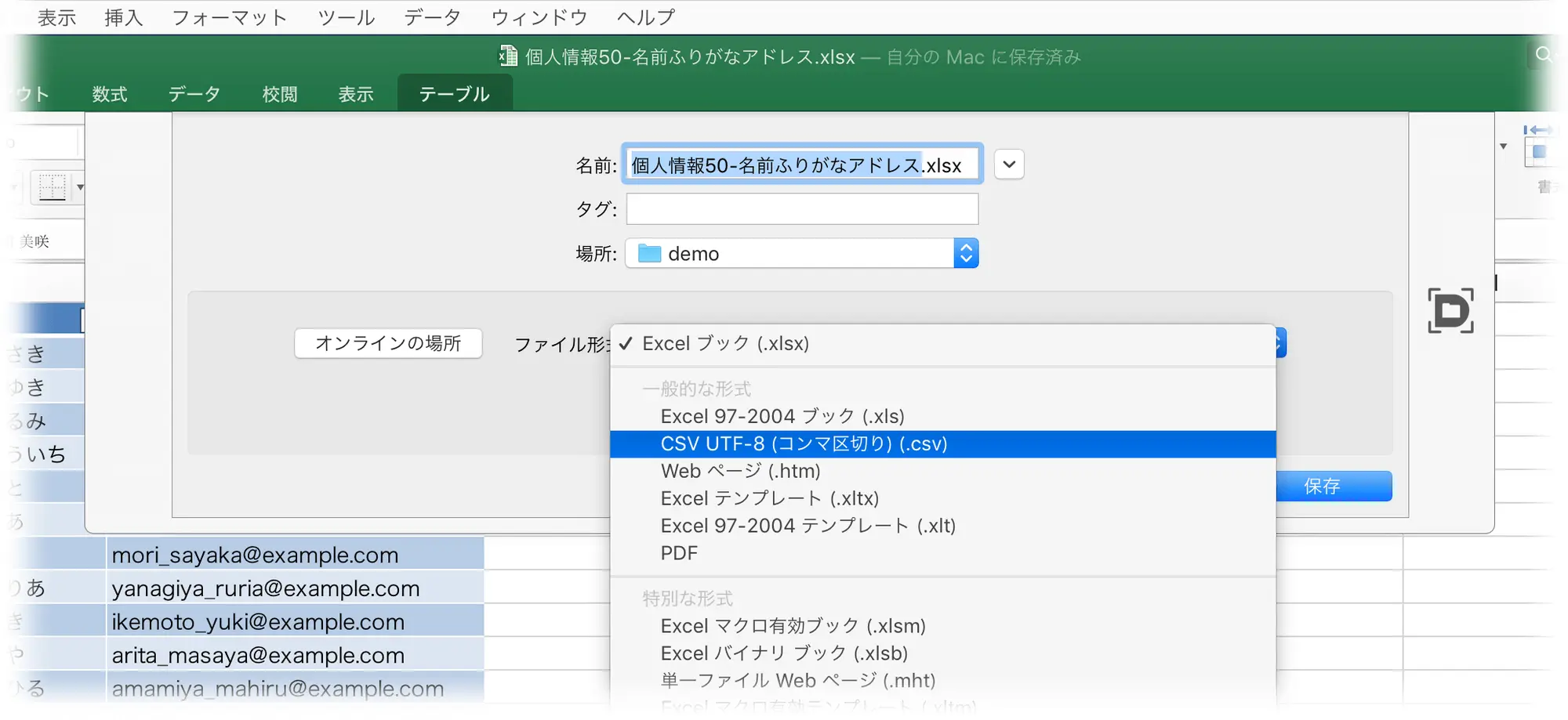The height and width of the screenshot is (720, 1568).
Task: Choose PDF format from the list
Action: tap(943, 553)
